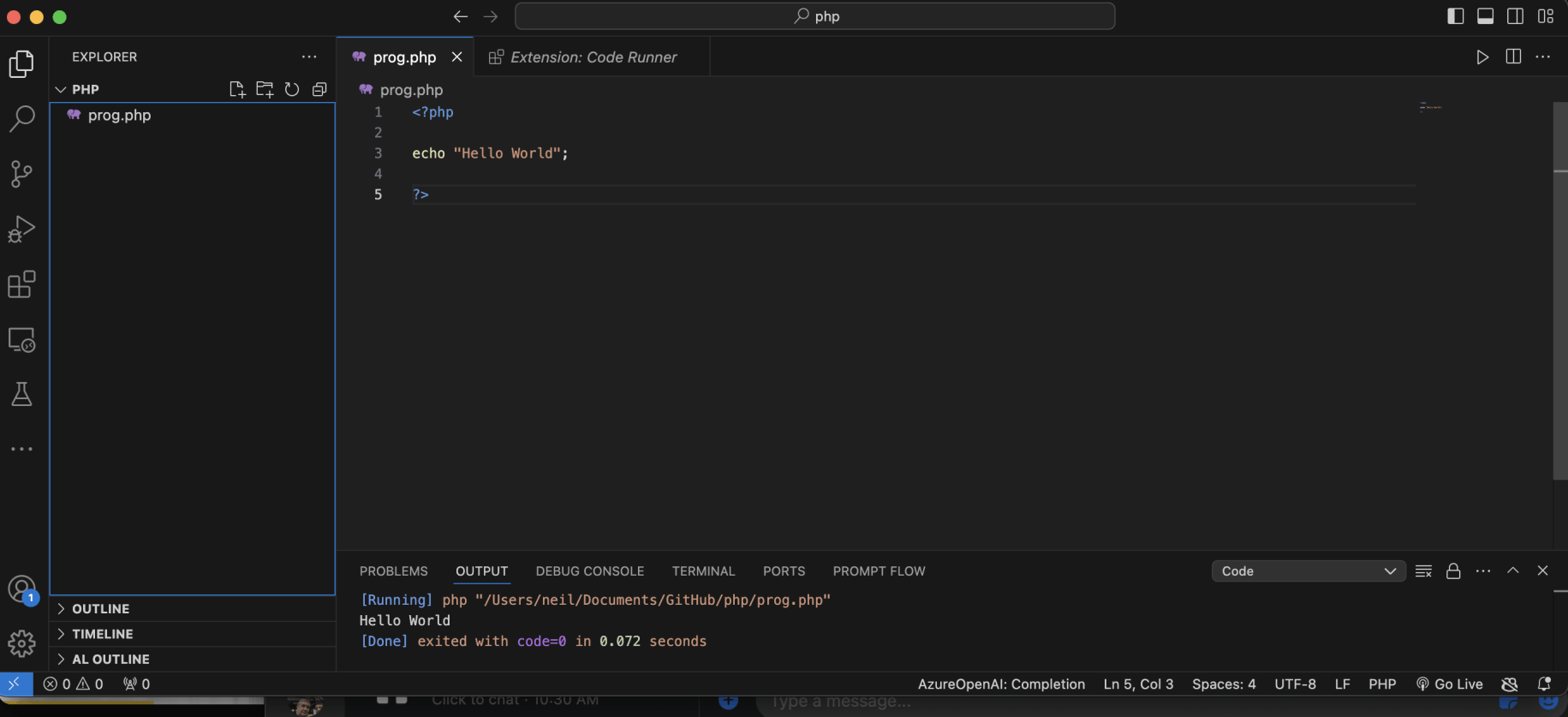The width and height of the screenshot is (1568, 717).
Task: Click the Run Code play button
Action: 1482,57
